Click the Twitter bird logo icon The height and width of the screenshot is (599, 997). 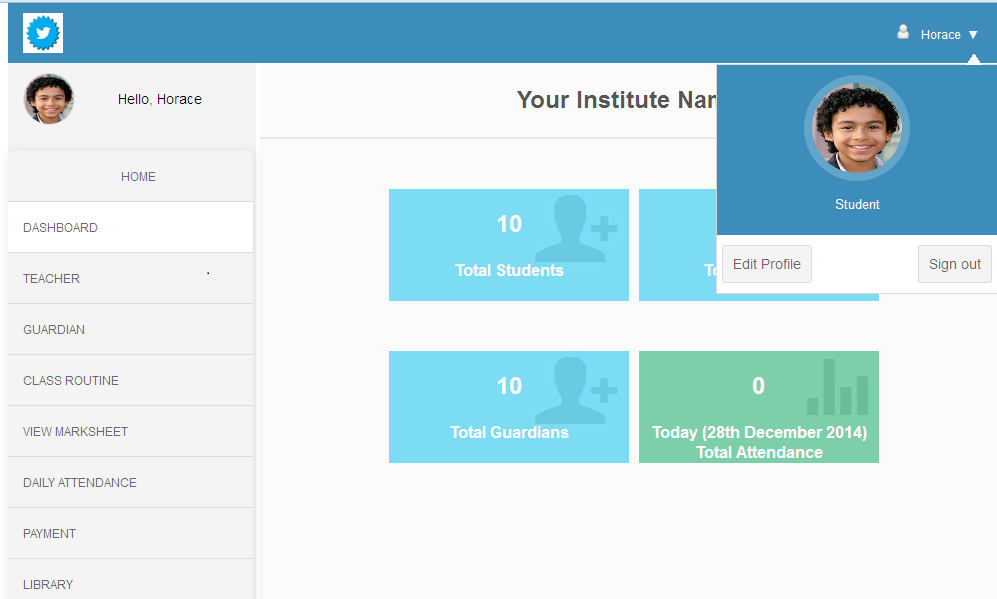[x=43, y=34]
